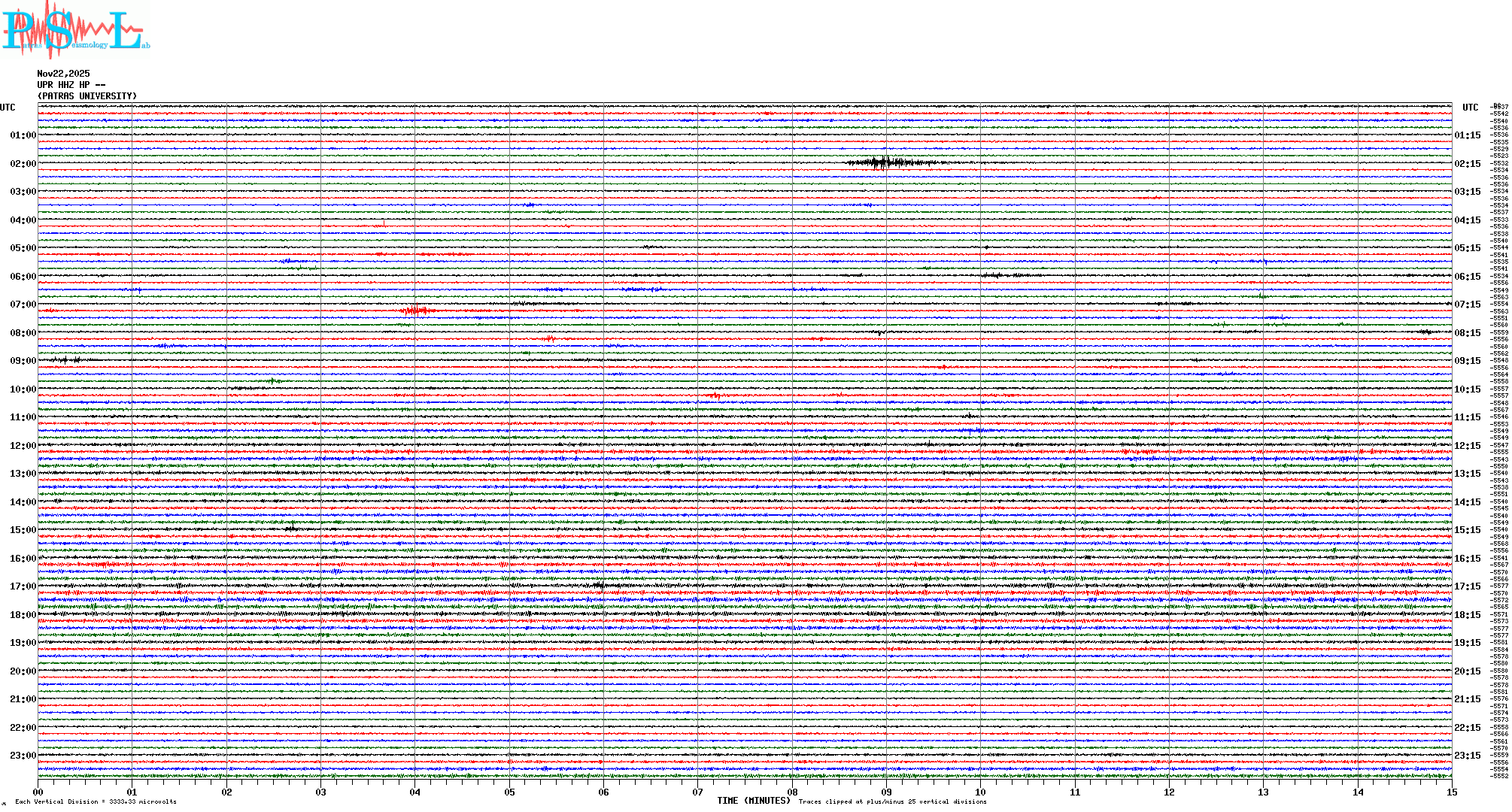Viewport: 1512px width, 812px height.
Task: Click minute tick 09 on bottom axis
Action: coord(886,792)
